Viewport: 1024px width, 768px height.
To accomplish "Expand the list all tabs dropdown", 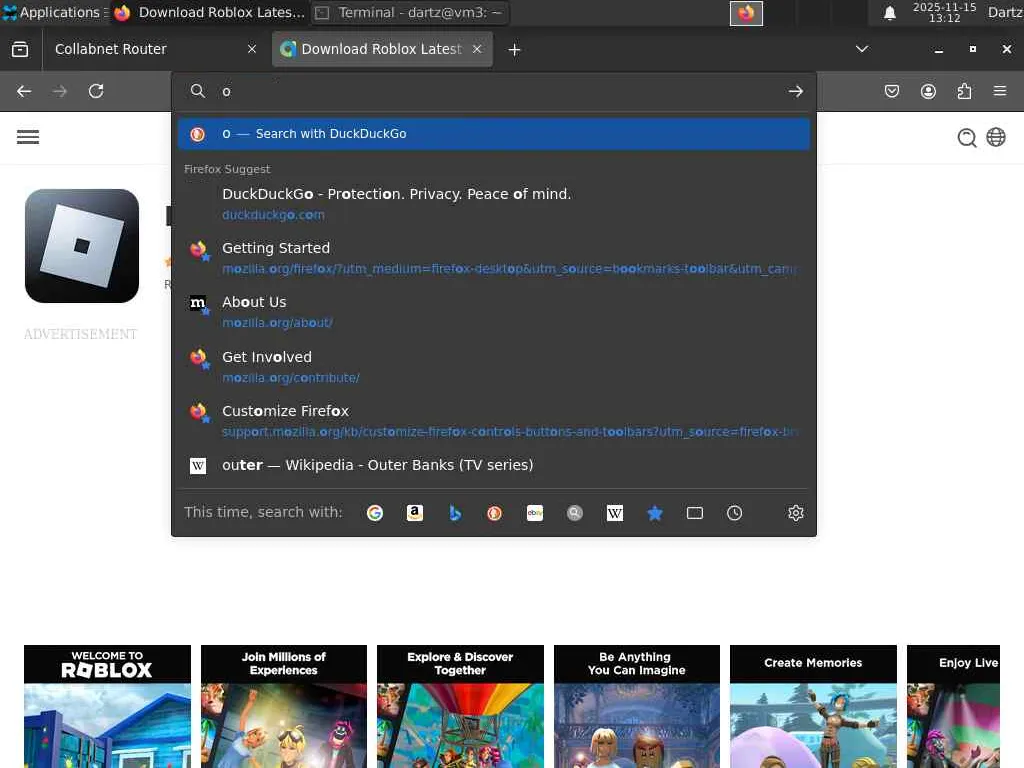I will pyautogui.click(x=862, y=49).
